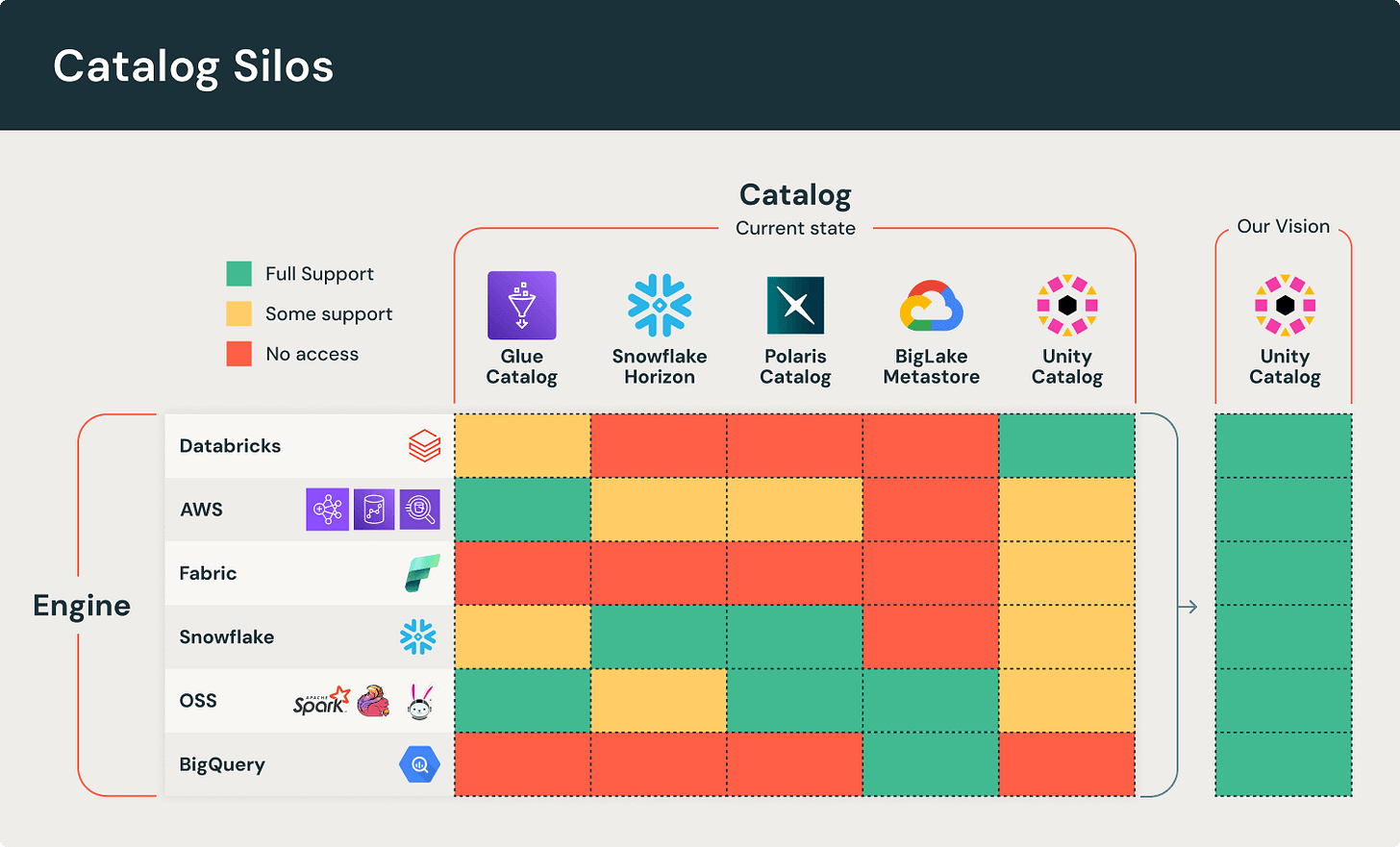Screen dimensions: 1400x847
Task: Select Our Vision cell in BigQuery row
Action: (1284, 764)
